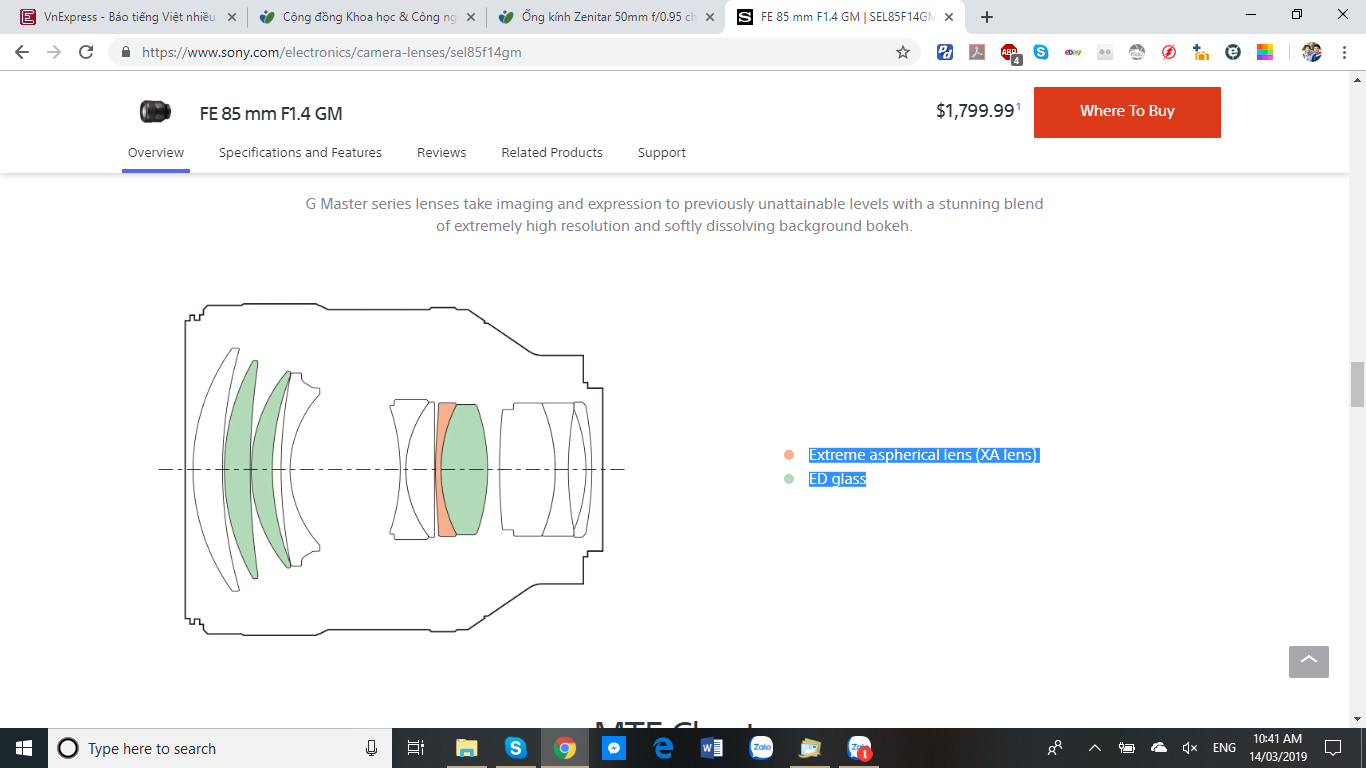The width and height of the screenshot is (1366, 768).
Task: Open the Related Products section
Action: [x=552, y=153]
